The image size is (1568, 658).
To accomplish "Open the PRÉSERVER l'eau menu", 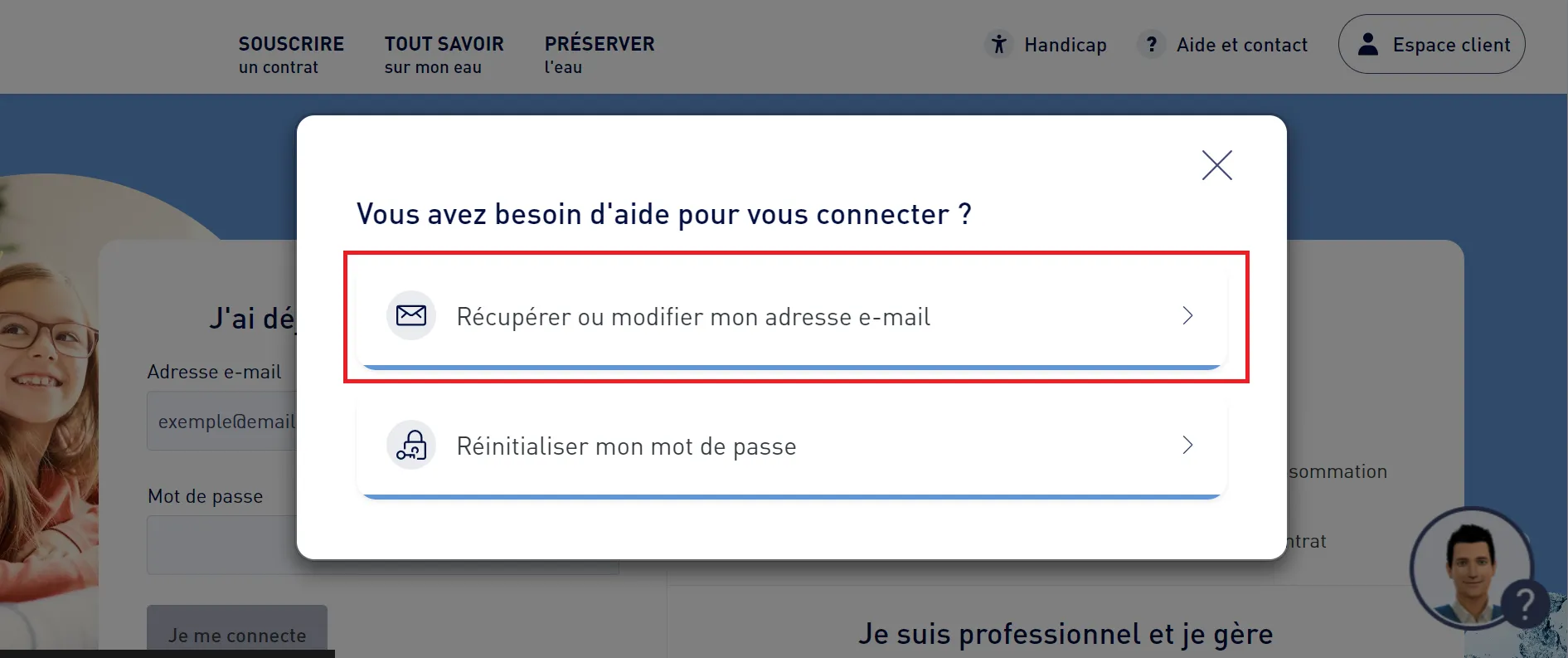I will point(599,54).
